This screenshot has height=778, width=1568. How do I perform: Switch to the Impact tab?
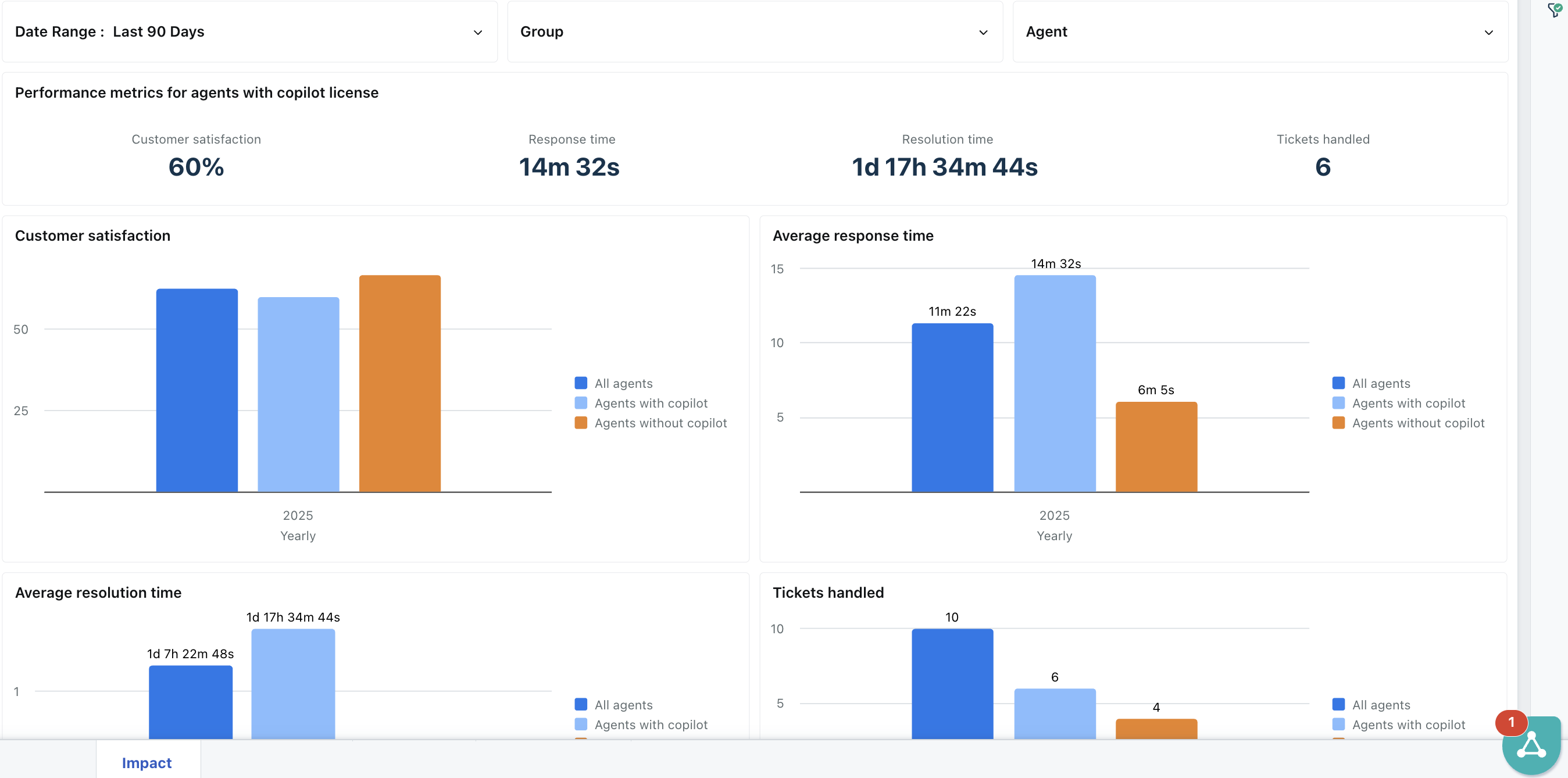point(147,762)
